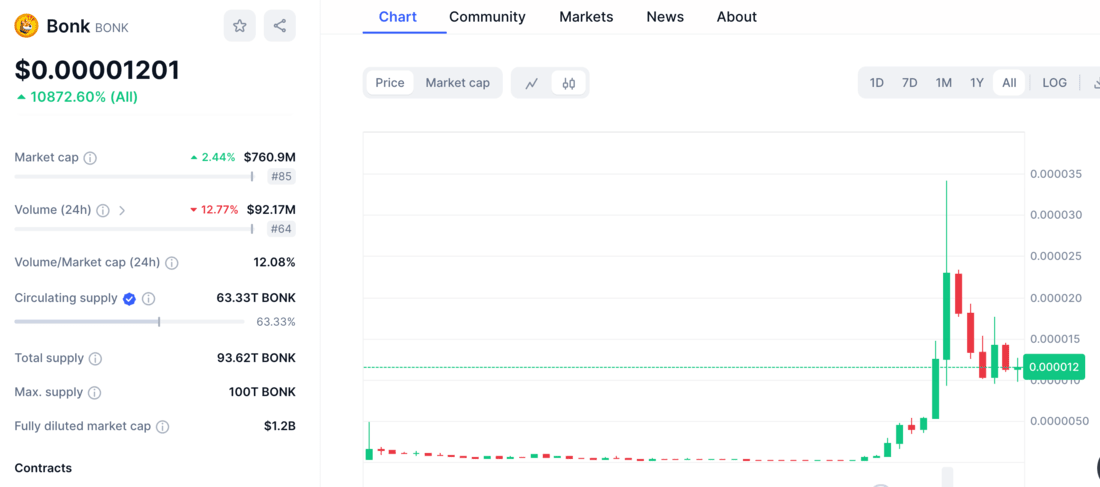Click the star watchlist icon
This screenshot has width=1100, height=487.
pyautogui.click(x=239, y=26)
